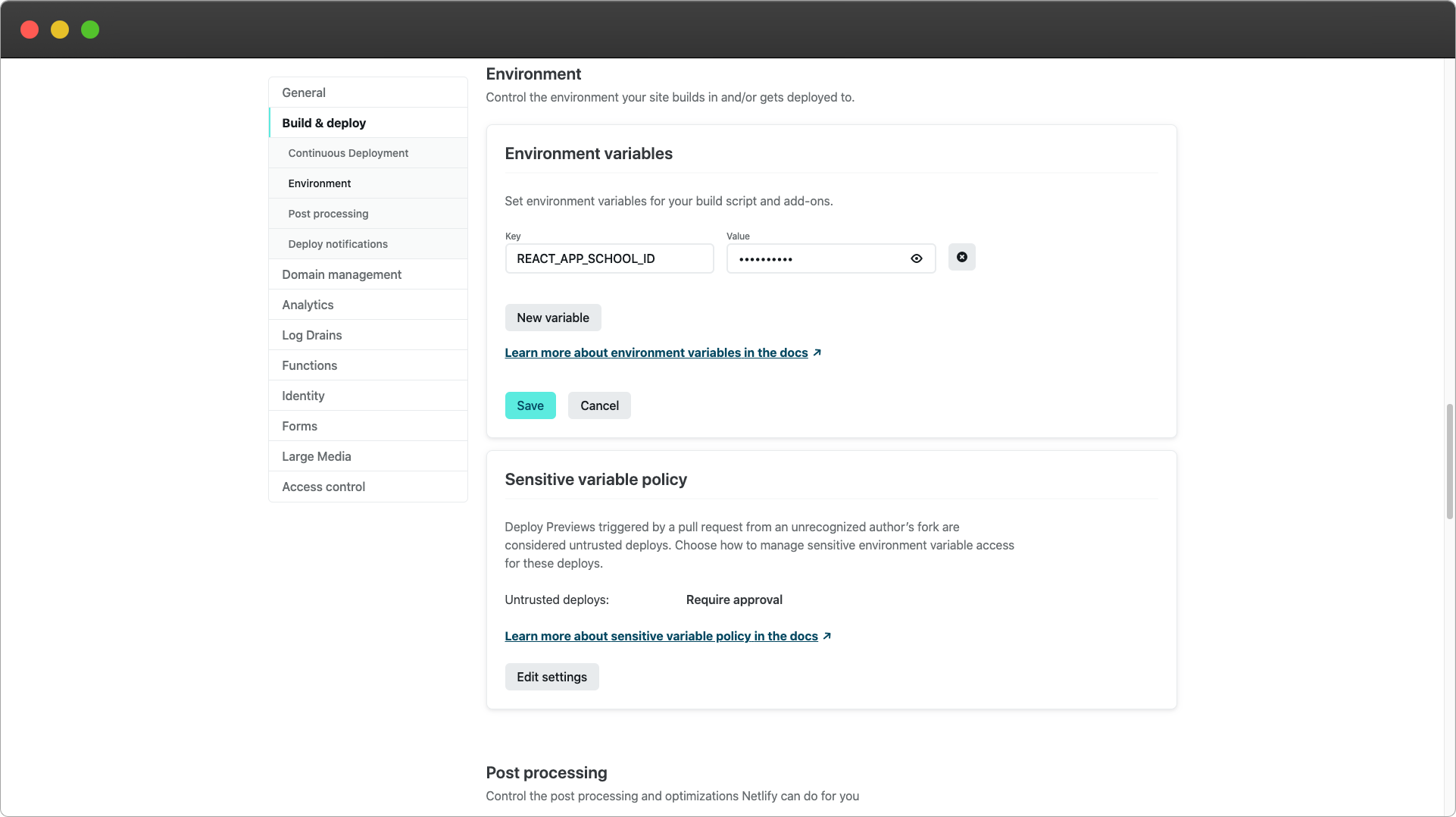Select Post processing in sidebar submenu
This screenshot has height=817, width=1456.
pyautogui.click(x=328, y=214)
